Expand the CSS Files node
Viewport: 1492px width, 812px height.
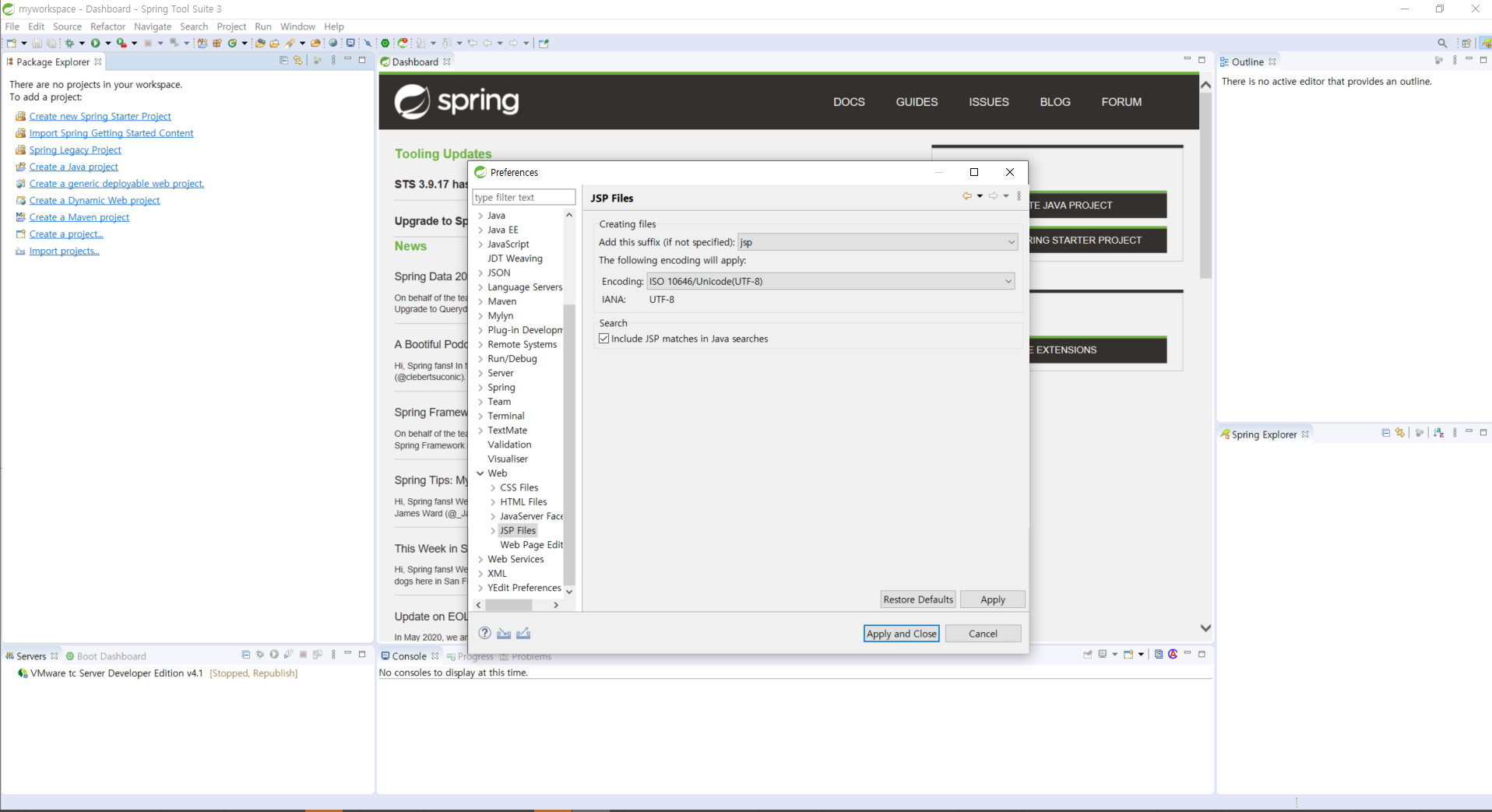[493, 488]
